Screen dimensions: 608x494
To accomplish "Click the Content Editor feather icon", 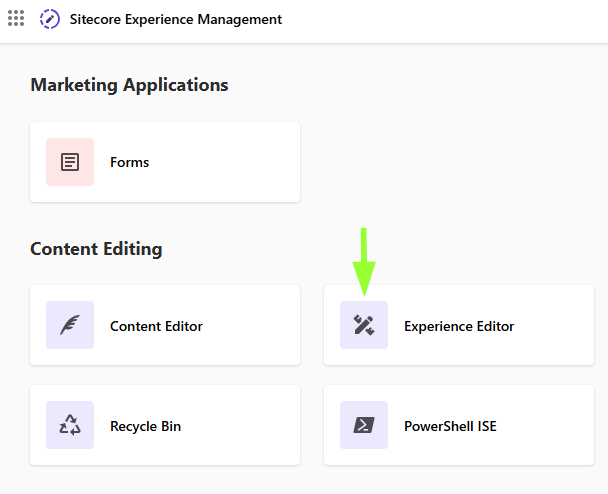I will [70, 325].
